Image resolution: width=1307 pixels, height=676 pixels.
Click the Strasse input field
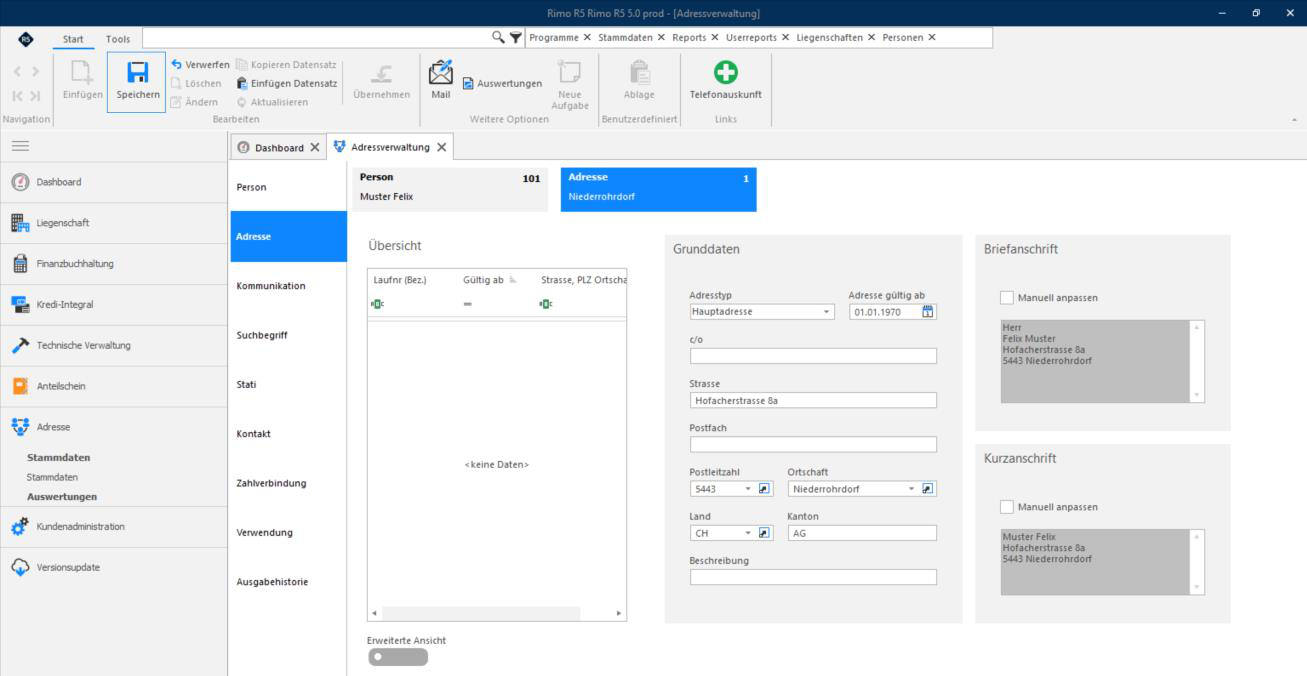pyautogui.click(x=813, y=400)
